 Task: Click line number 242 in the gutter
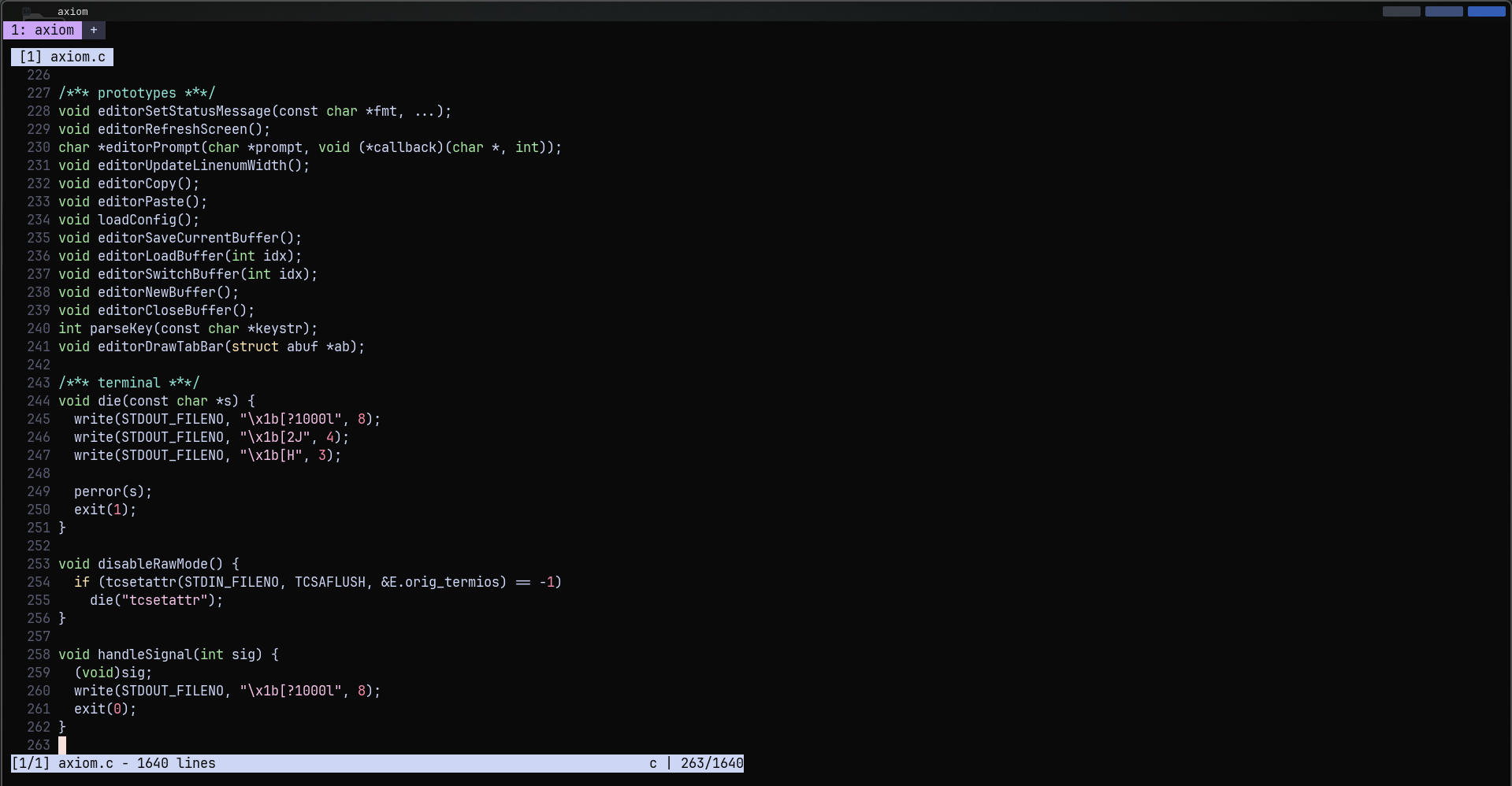39,365
